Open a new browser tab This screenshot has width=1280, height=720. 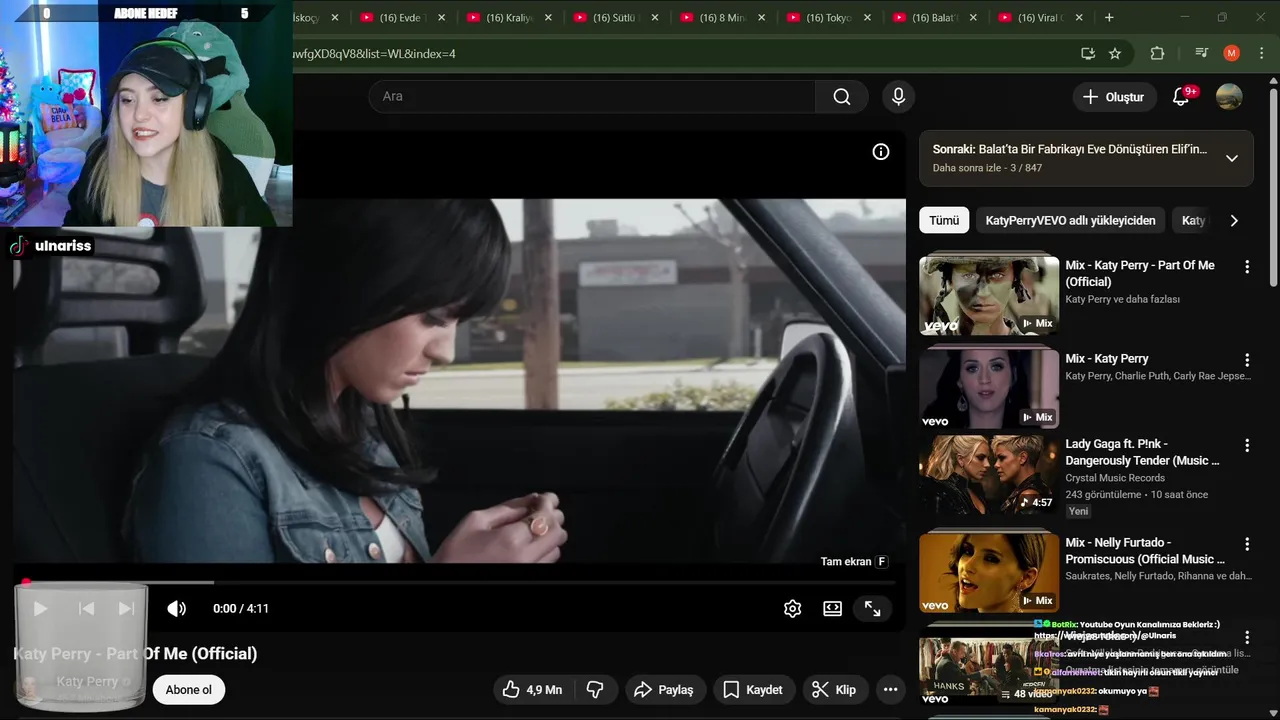[1109, 17]
